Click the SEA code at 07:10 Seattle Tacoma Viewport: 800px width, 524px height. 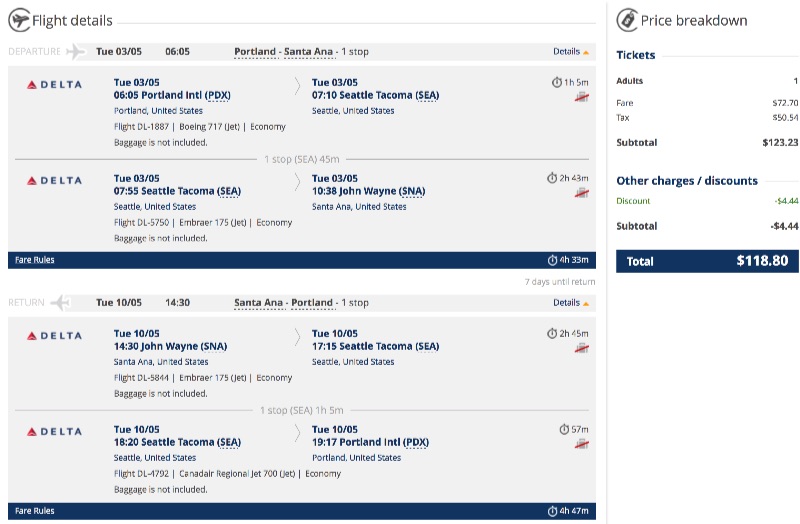pyautogui.click(x=427, y=95)
